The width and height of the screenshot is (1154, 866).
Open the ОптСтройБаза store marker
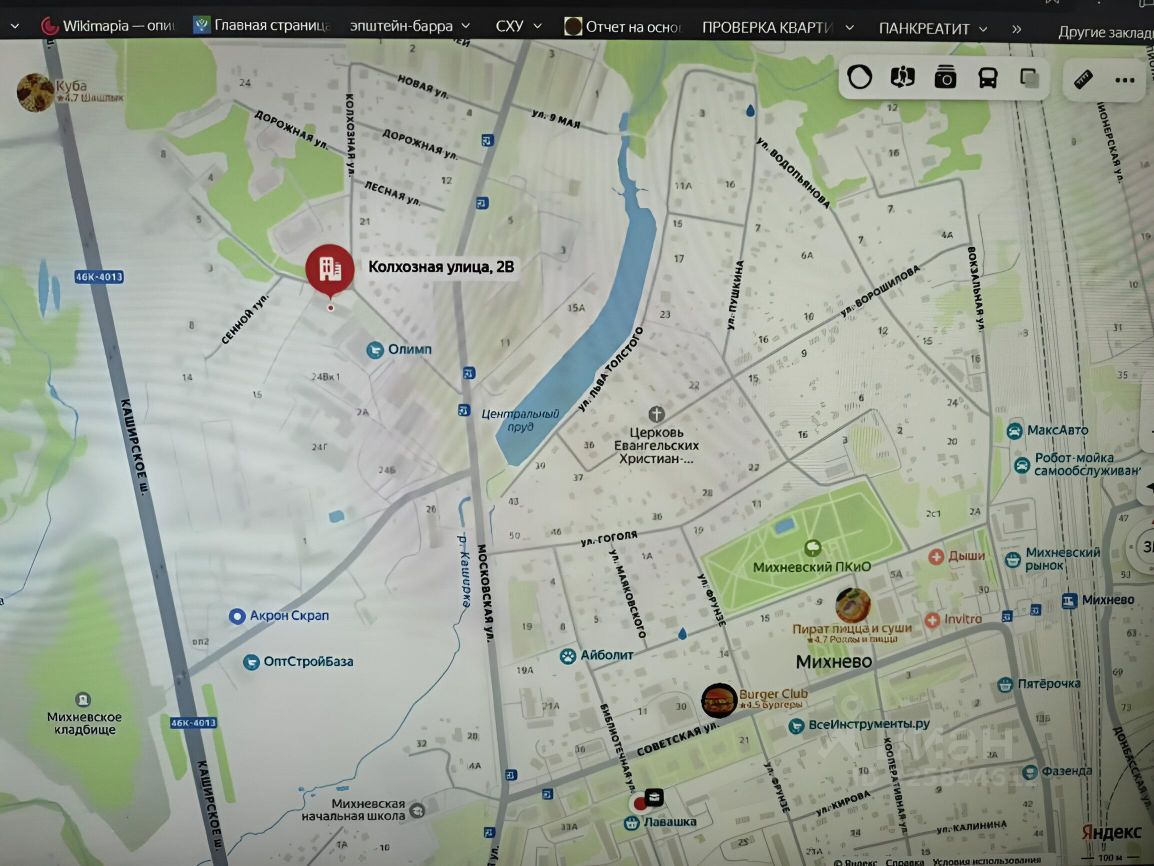pos(251,662)
